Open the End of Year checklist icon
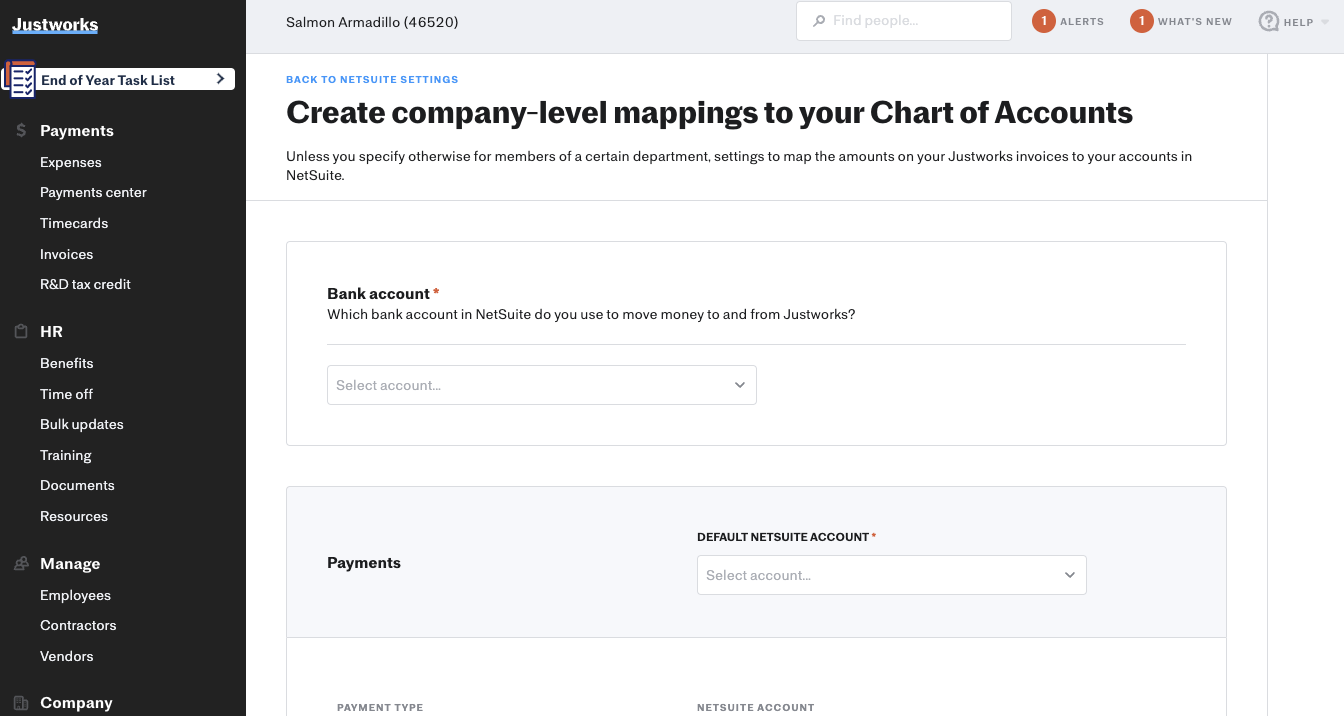This screenshot has width=1344, height=716. [20, 80]
